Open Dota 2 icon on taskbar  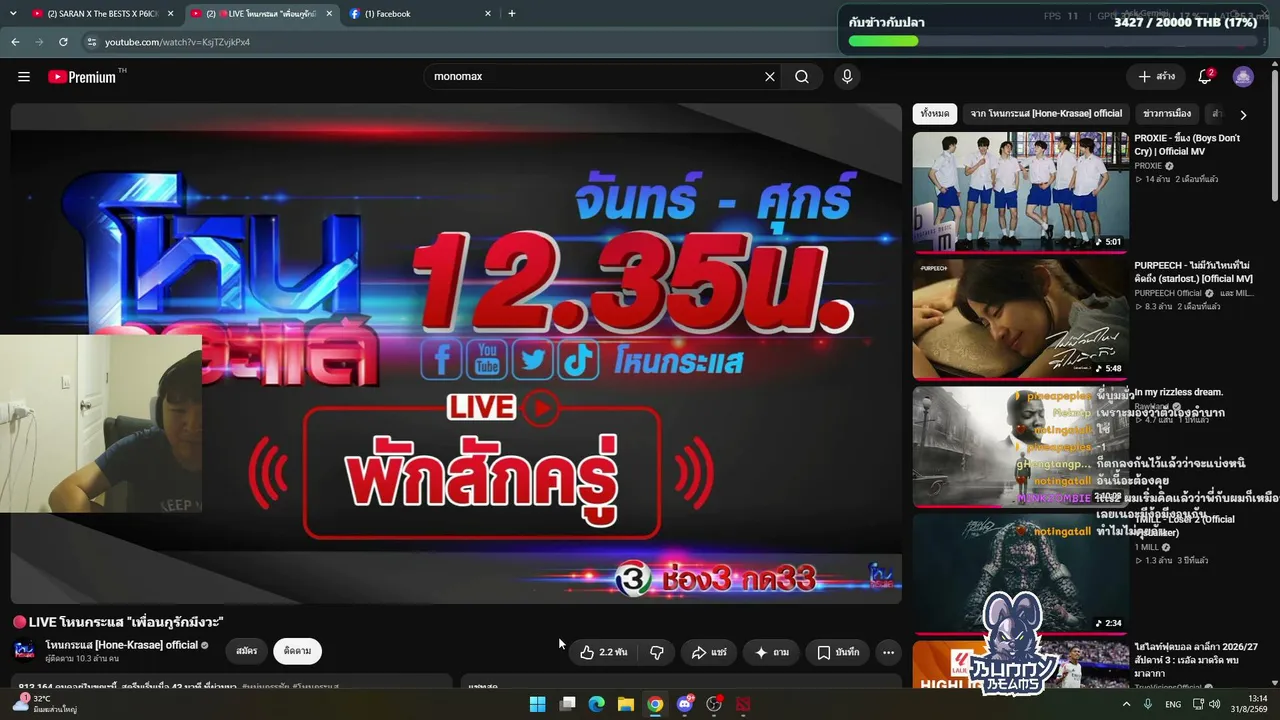pyautogui.click(x=742, y=704)
